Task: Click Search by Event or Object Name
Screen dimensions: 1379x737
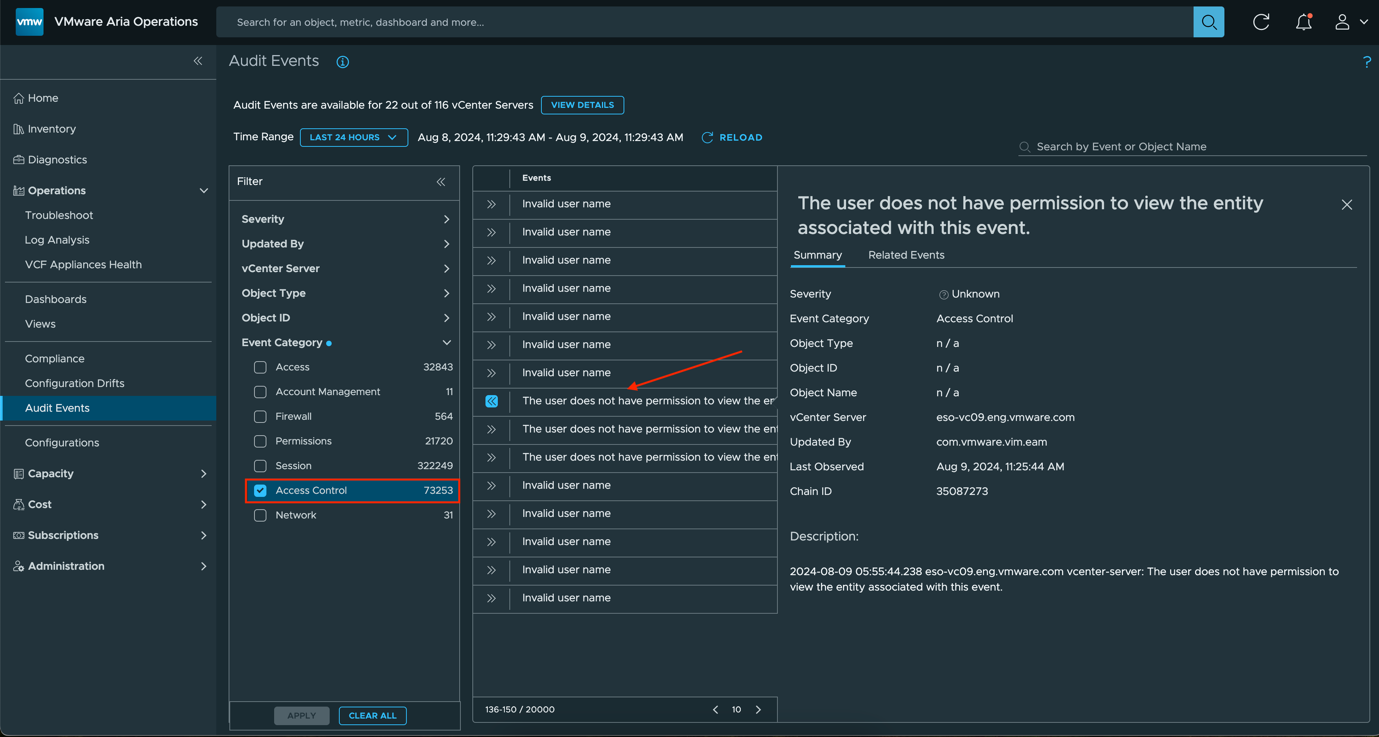Action: pyautogui.click(x=1192, y=147)
